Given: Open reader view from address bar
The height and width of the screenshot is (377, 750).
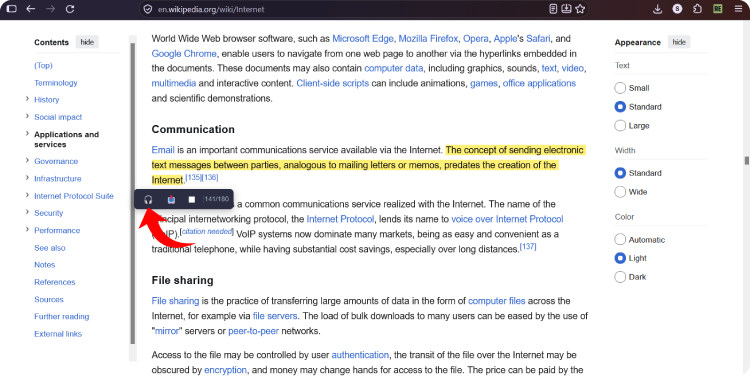Looking at the screenshot, I should [553, 9].
